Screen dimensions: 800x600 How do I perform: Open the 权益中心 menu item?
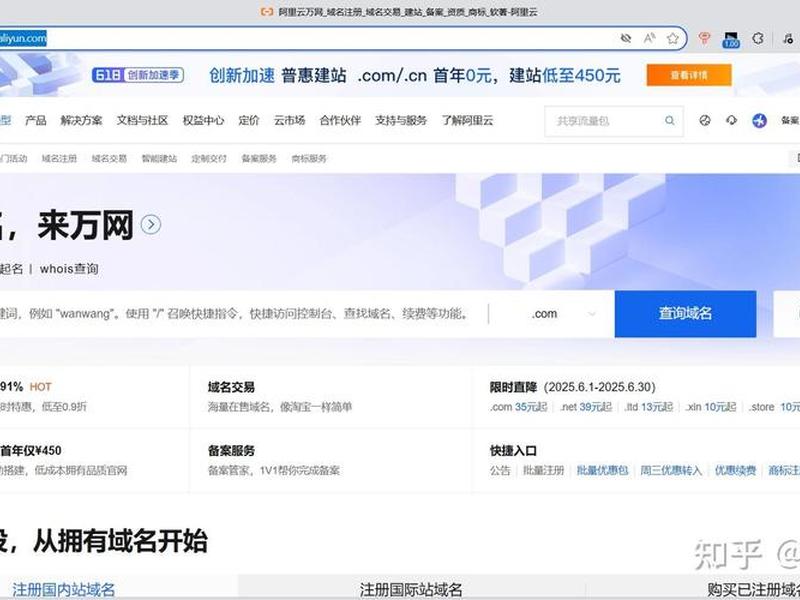(x=203, y=120)
